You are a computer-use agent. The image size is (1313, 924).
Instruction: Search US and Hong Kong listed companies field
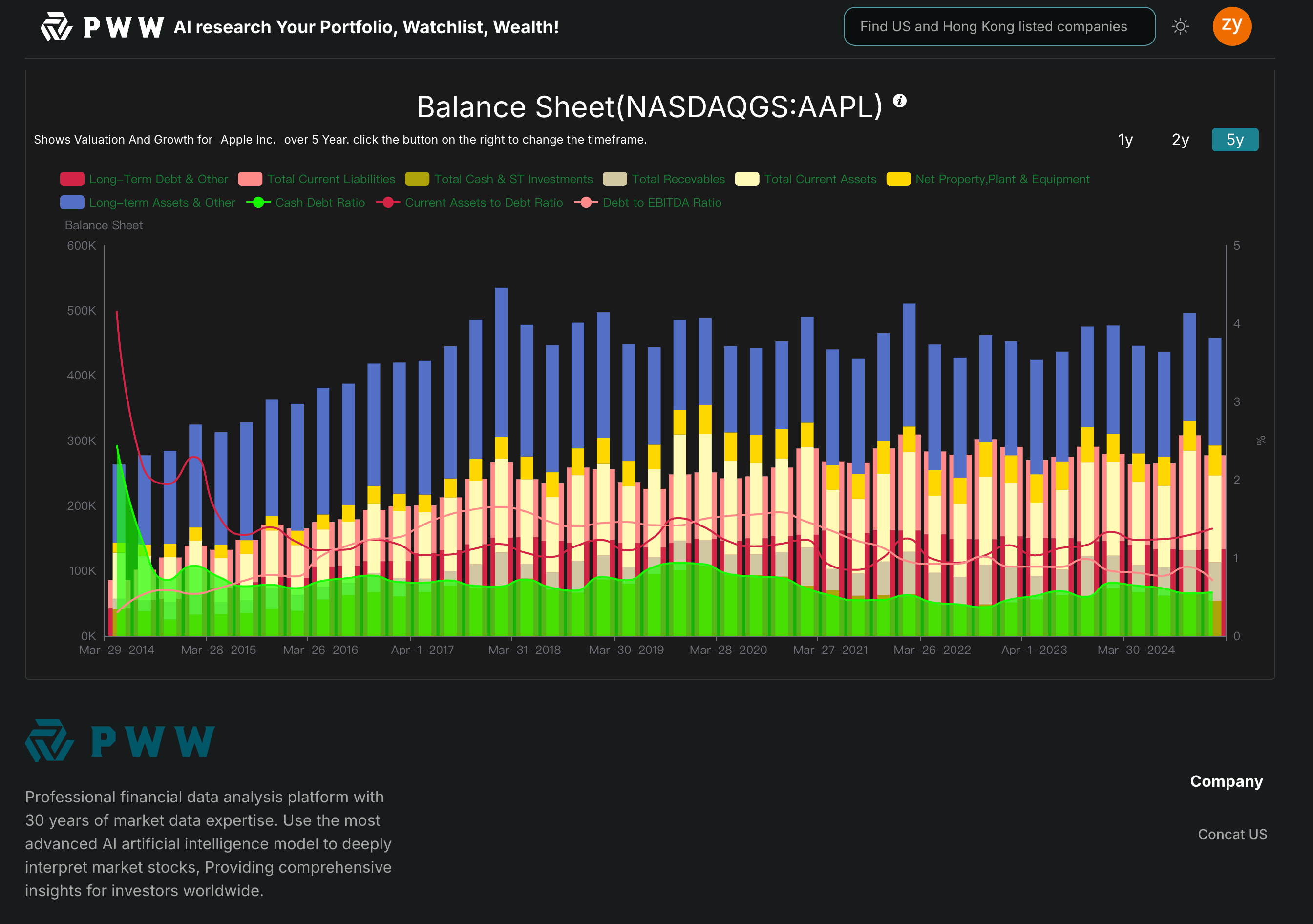(x=999, y=26)
